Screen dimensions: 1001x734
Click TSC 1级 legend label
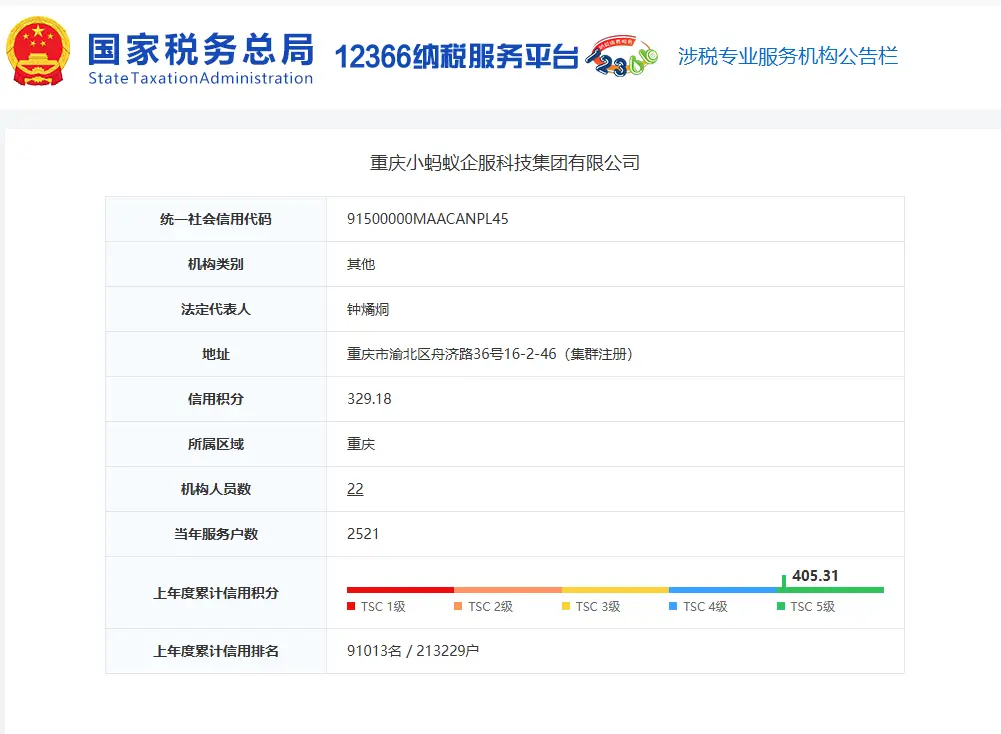click(x=383, y=606)
